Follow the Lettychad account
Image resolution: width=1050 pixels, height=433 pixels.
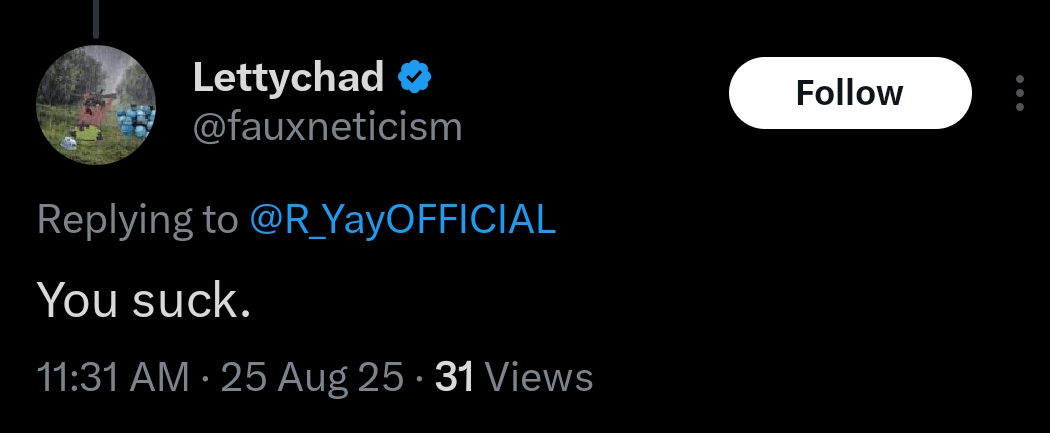[x=850, y=93]
